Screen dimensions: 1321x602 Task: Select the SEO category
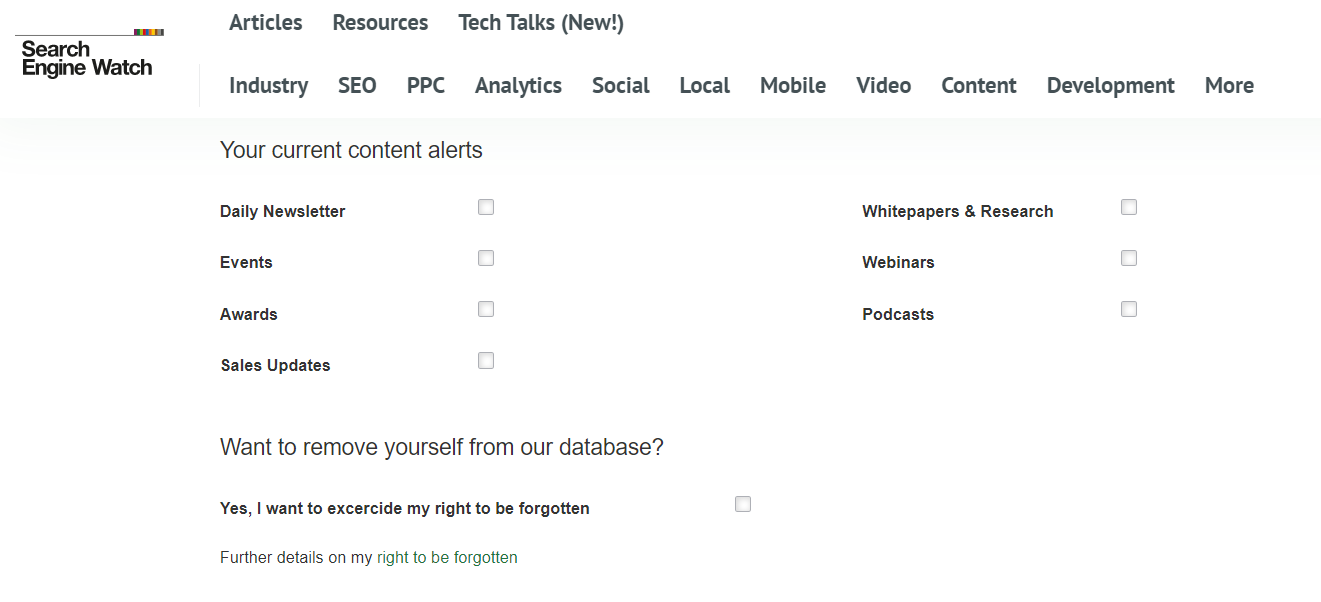[357, 85]
